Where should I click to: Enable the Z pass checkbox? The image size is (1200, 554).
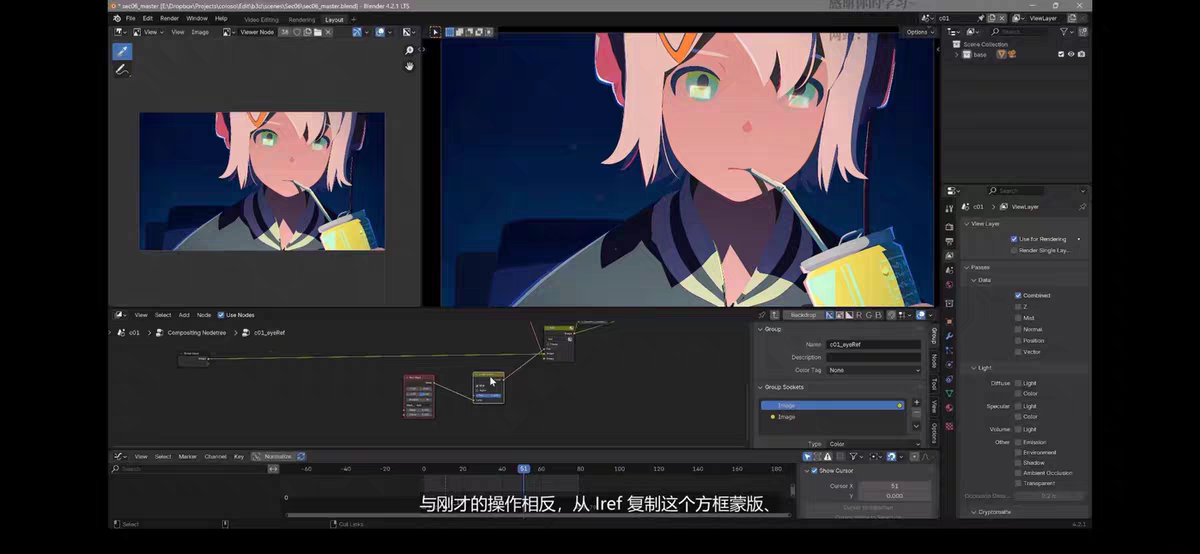(x=1018, y=307)
